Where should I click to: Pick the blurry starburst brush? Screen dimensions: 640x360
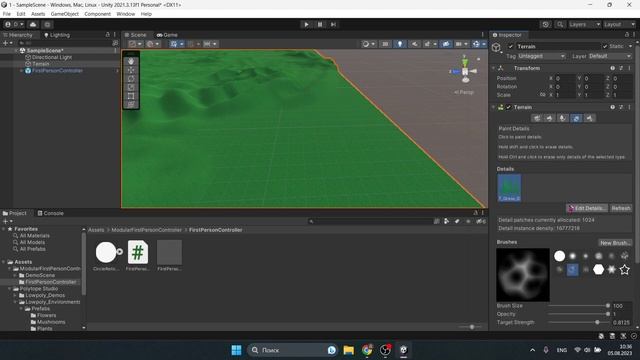pyautogui.click(x=611, y=269)
